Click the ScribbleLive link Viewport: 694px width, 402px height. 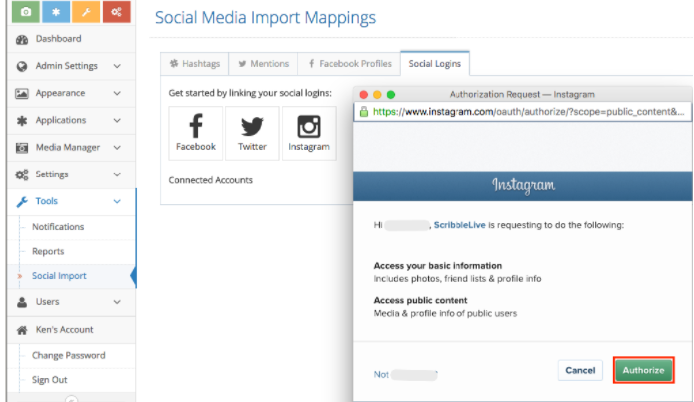point(459,225)
